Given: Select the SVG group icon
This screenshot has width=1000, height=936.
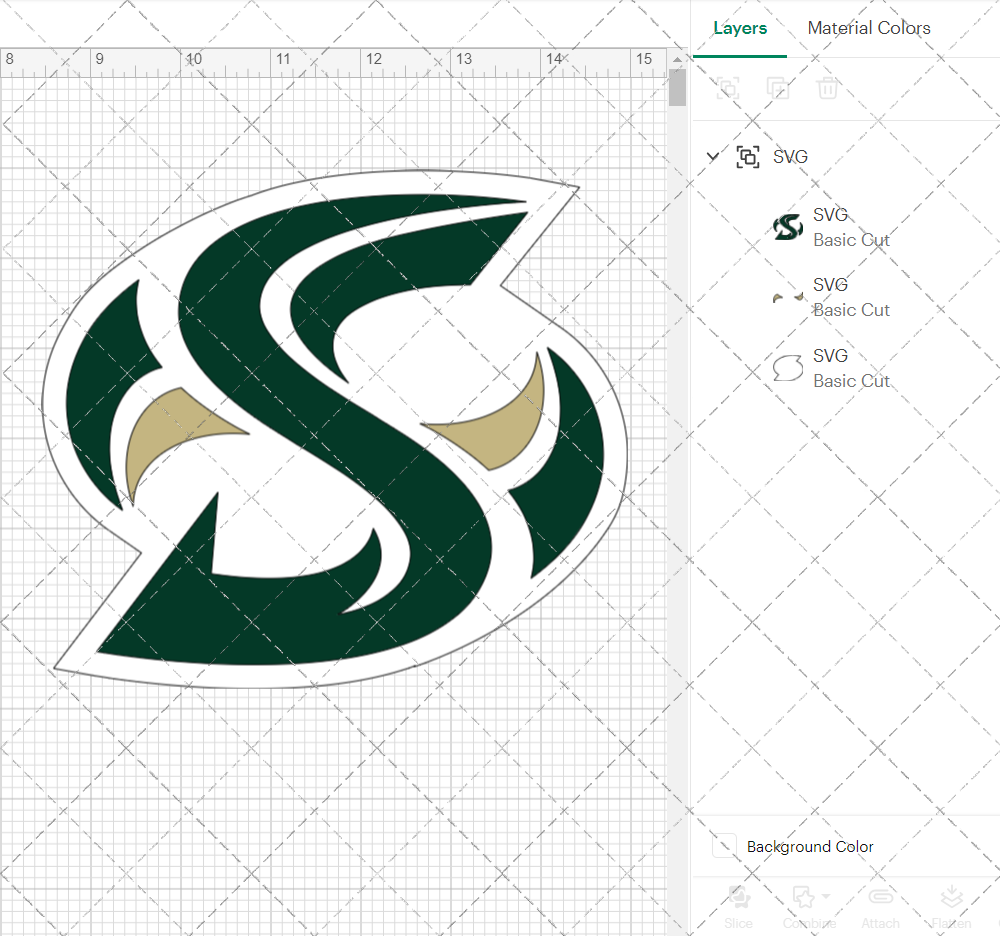Looking at the screenshot, I should [x=747, y=156].
